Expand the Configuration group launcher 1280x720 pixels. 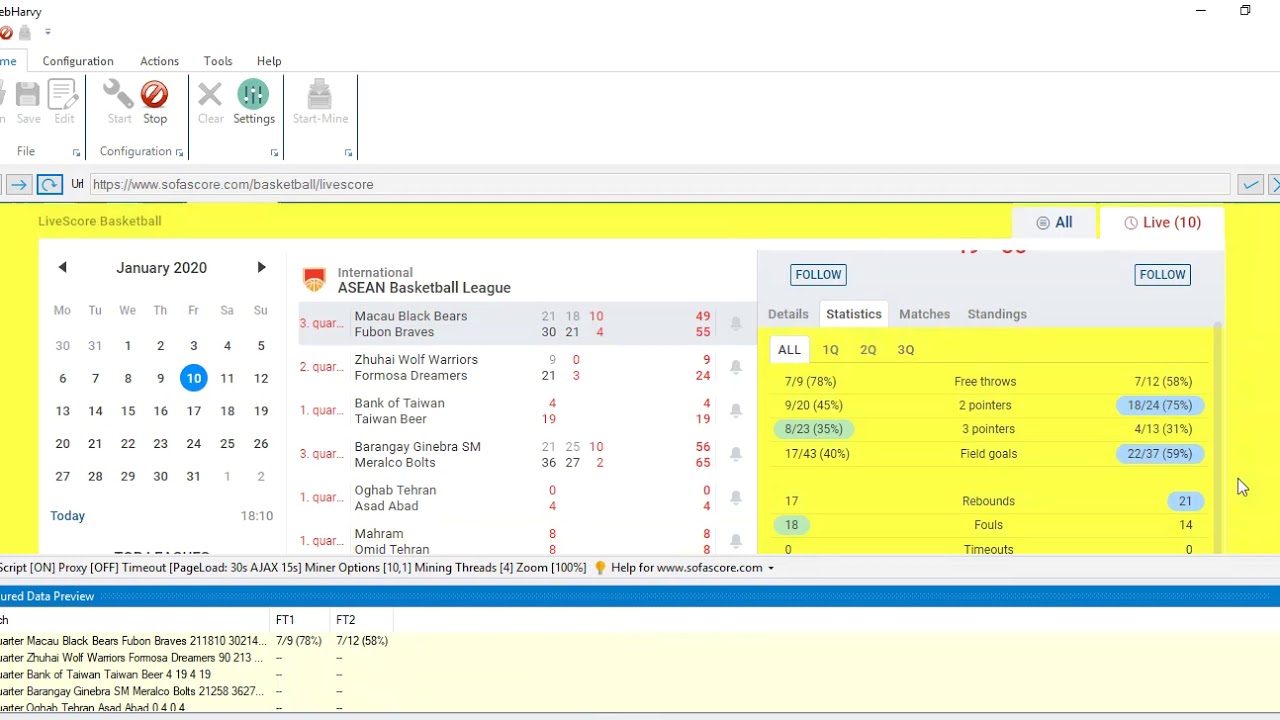click(179, 153)
